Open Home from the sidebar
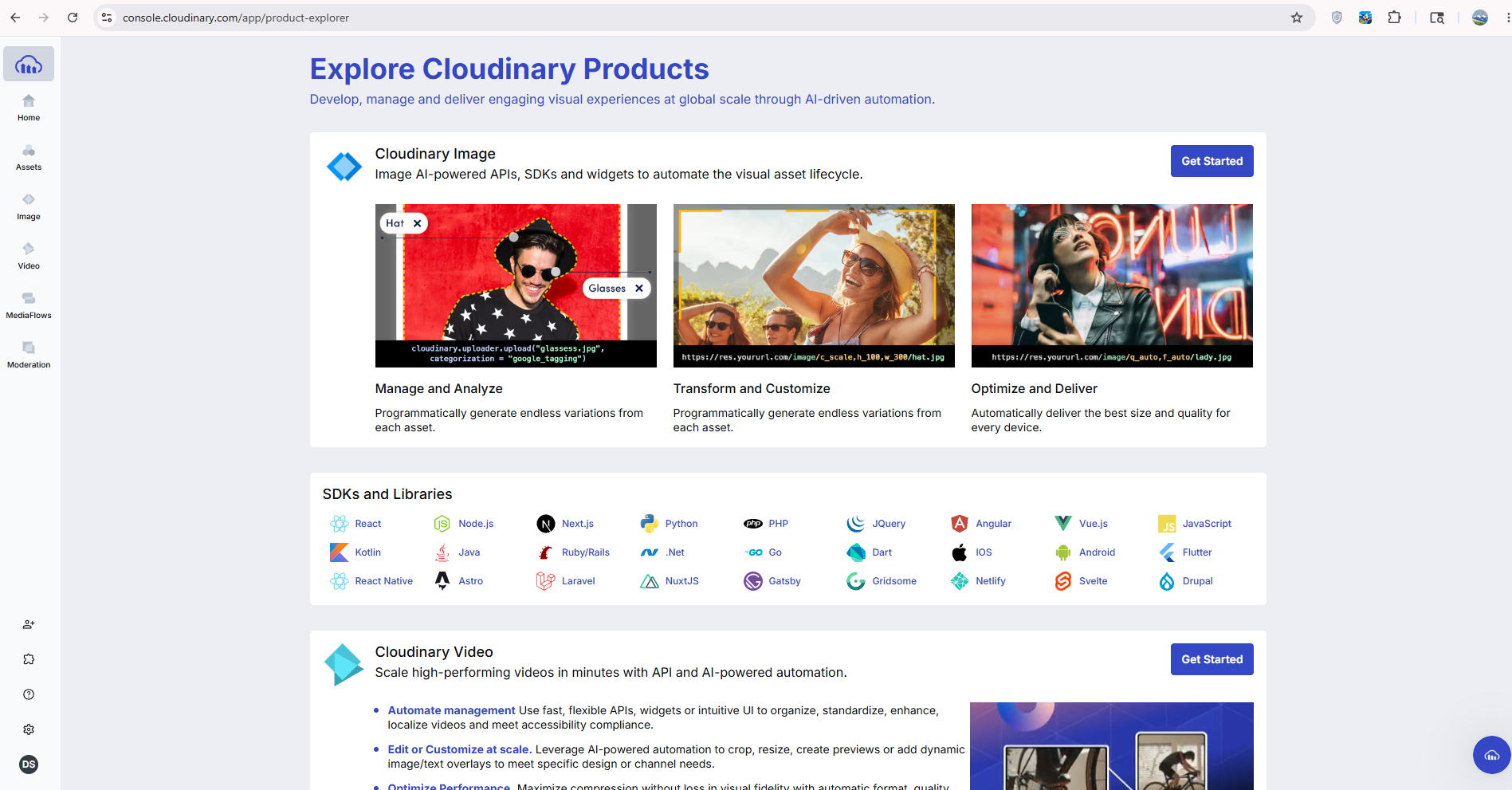This screenshot has height=790, width=1512. pyautogui.click(x=29, y=108)
